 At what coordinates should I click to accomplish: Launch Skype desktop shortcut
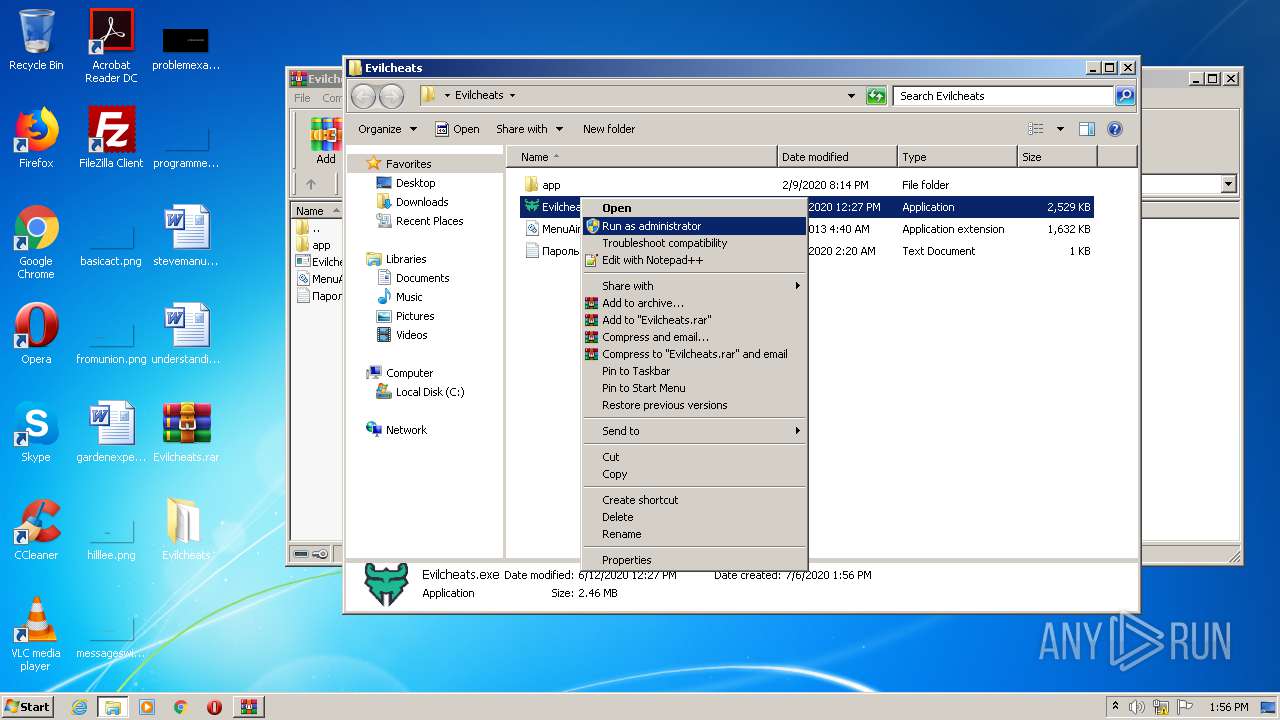[x=36, y=431]
